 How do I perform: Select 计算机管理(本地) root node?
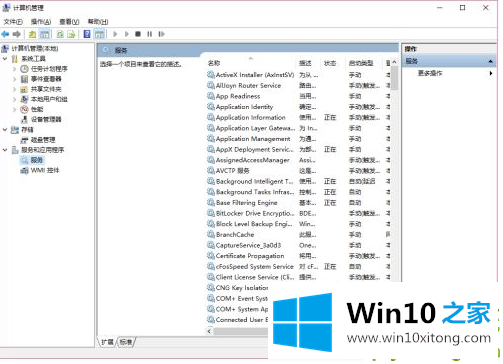pyautogui.click(x=35, y=49)
